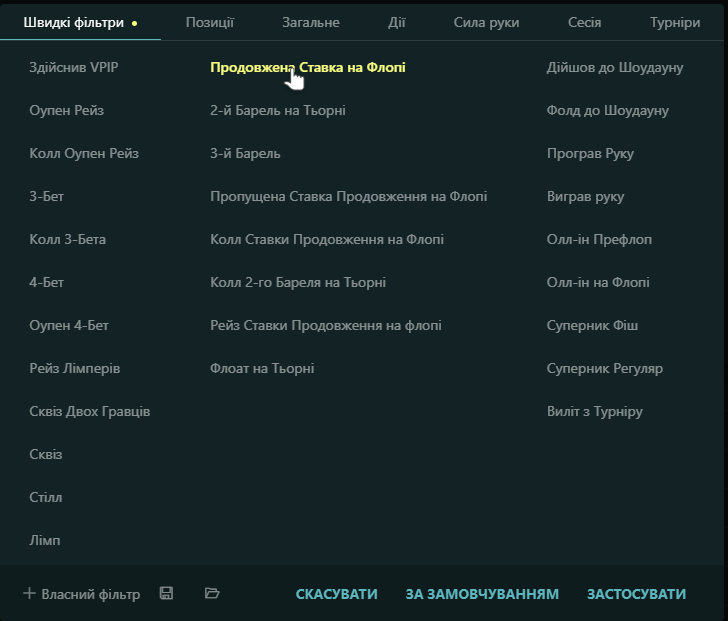Toggle the Здійснив VPIP filter

click(74, 67)
